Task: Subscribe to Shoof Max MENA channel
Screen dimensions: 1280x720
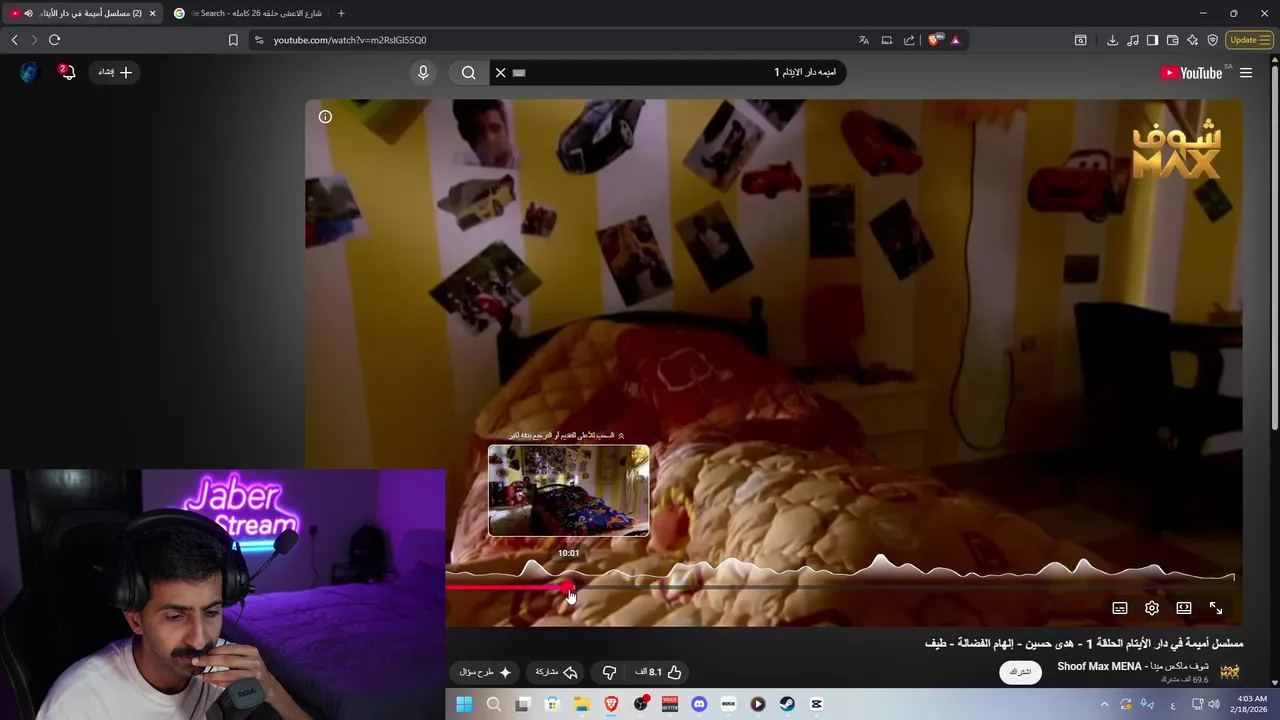Action: [1020, 672]
